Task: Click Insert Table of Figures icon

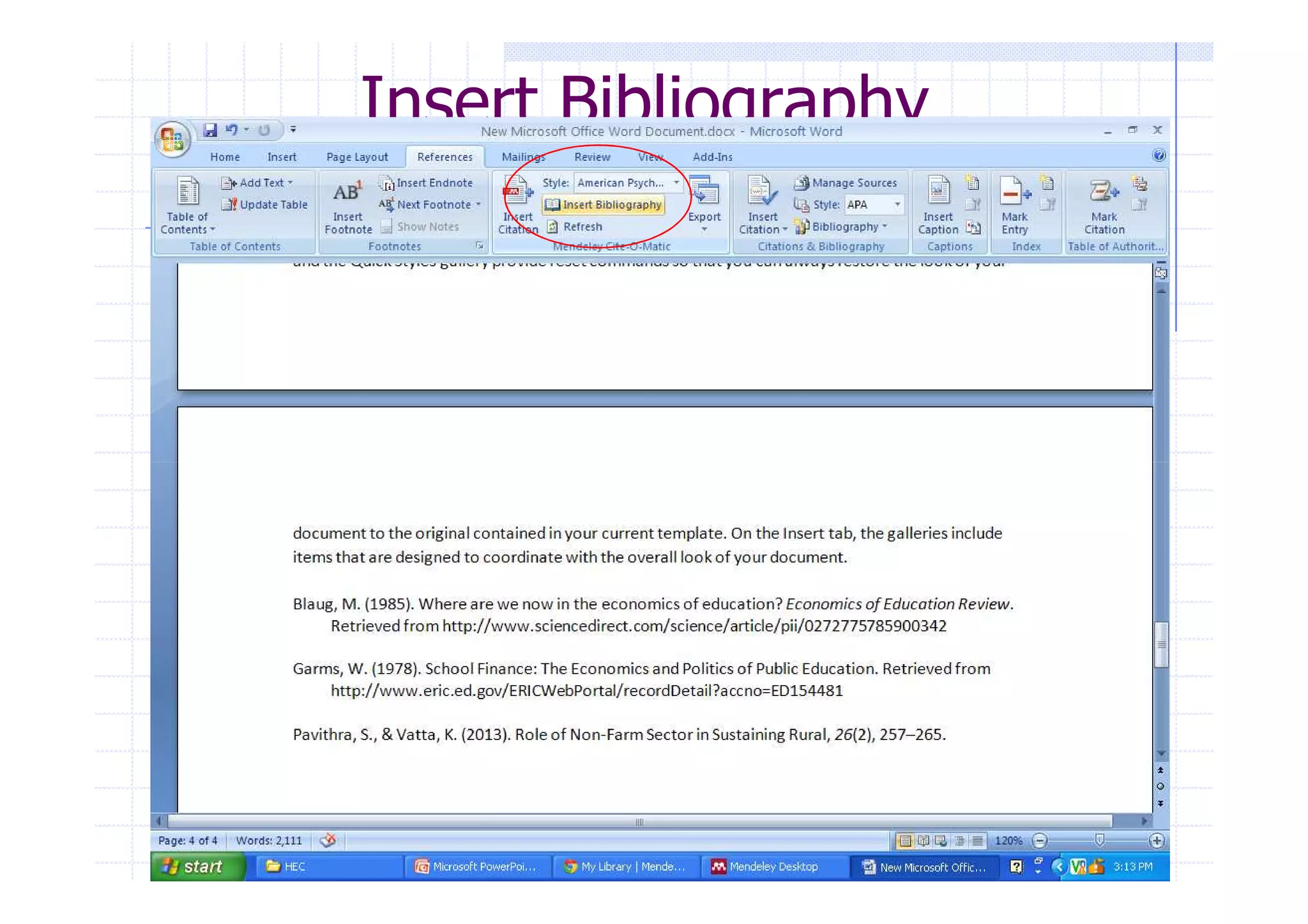Action: click(x=973, y=183)
